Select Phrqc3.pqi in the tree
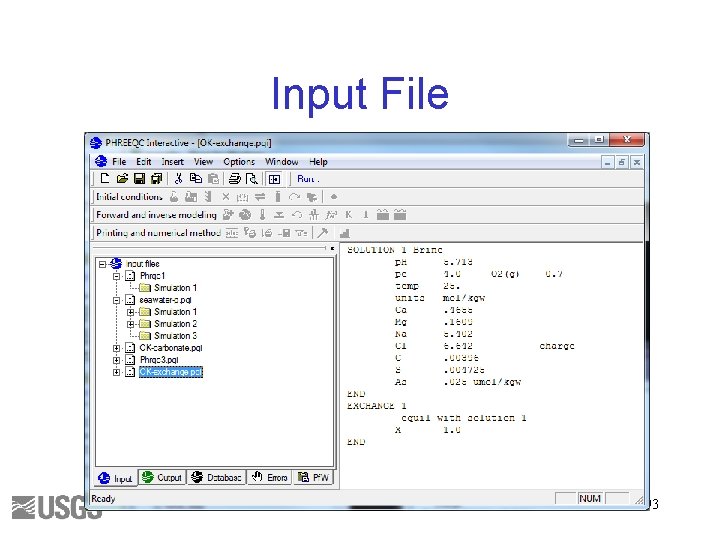The width and height of the screenshot is (720, 540). click(159, 360)
